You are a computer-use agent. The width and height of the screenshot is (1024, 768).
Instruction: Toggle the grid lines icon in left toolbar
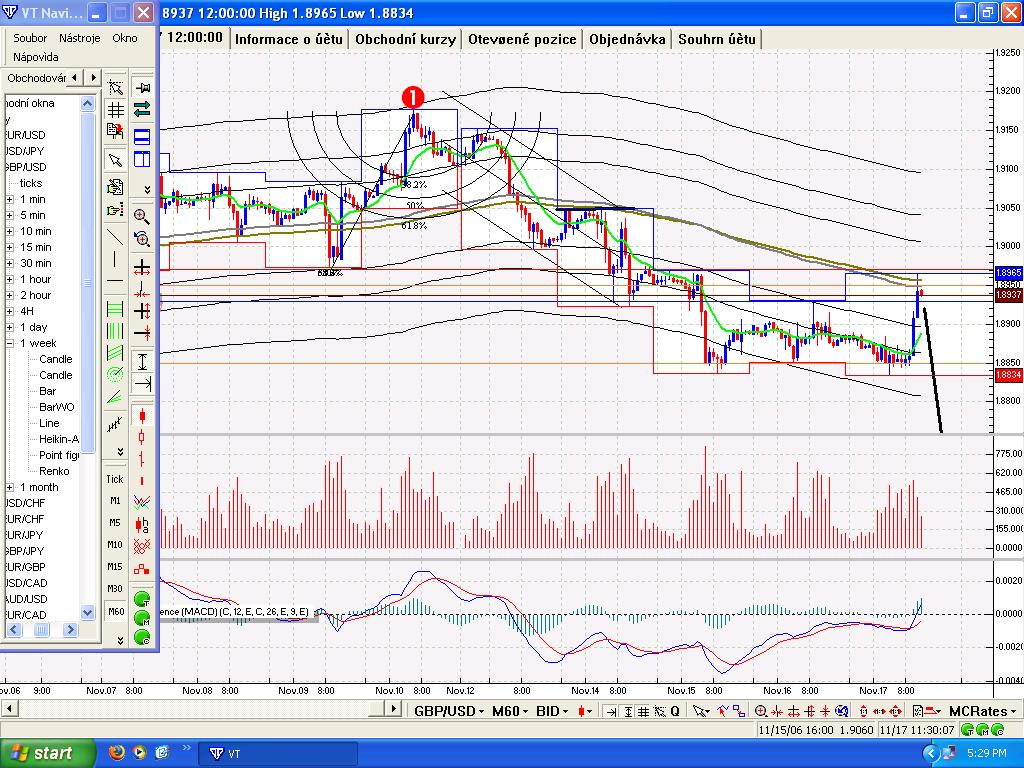(x=116, y=110)
